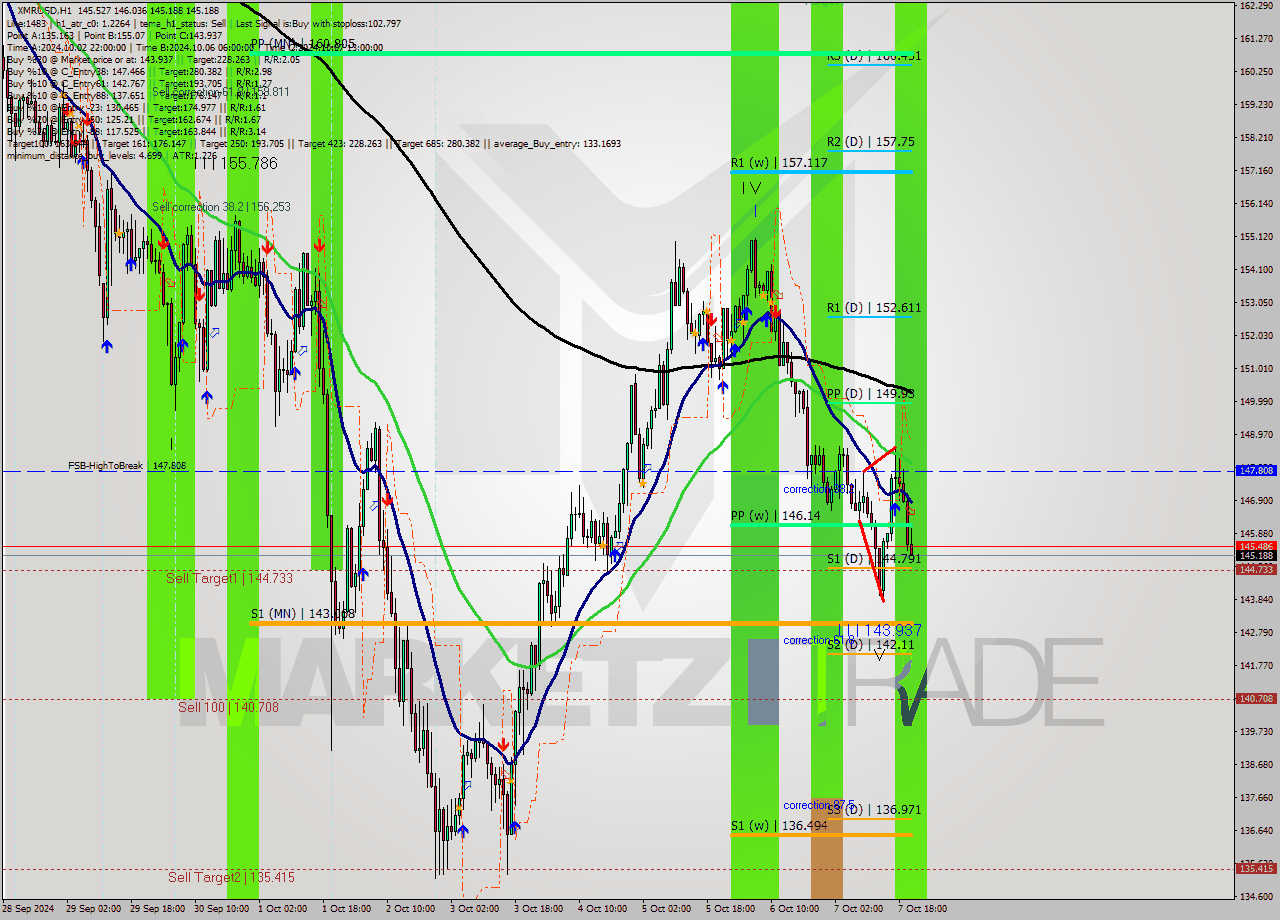Click the black 145.188 current price tag
This screenshot has height=920, width=1280.
[1256, 555]
